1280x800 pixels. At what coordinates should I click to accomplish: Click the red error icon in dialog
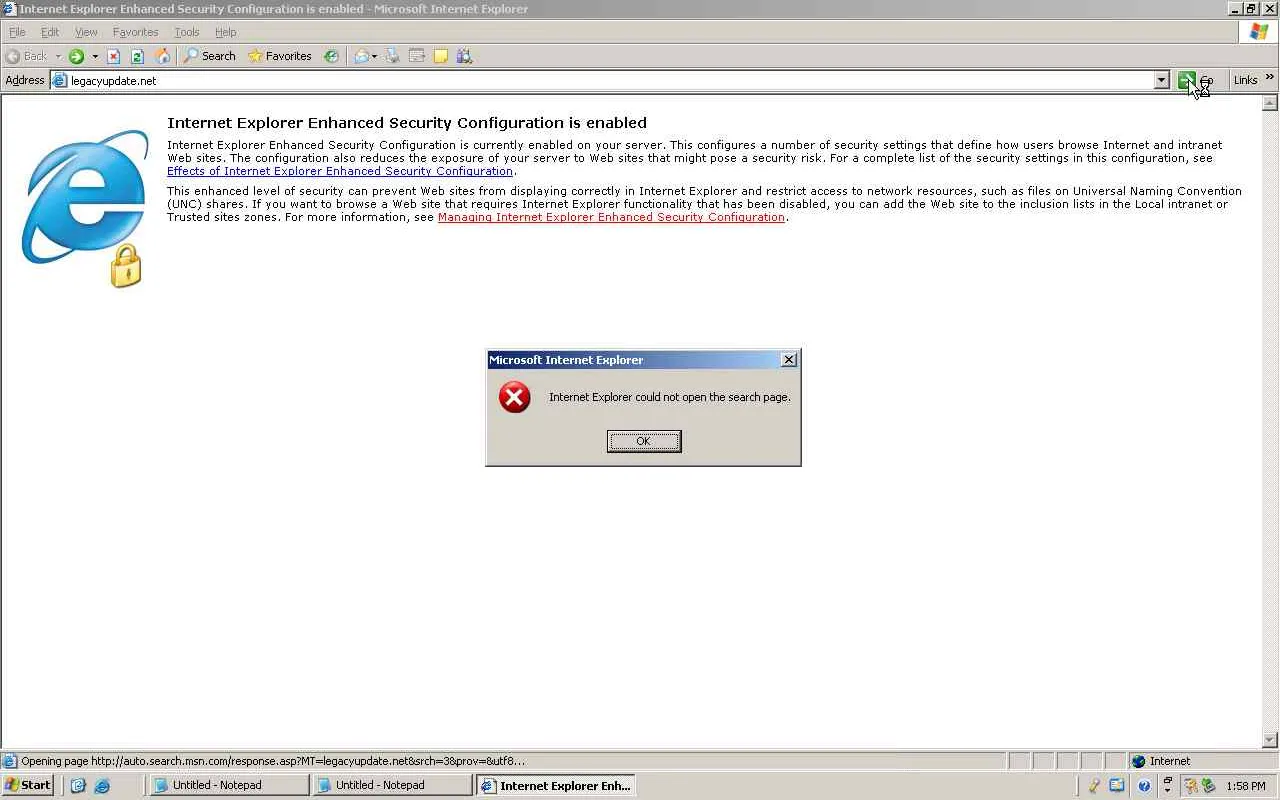tap(515, 397)
